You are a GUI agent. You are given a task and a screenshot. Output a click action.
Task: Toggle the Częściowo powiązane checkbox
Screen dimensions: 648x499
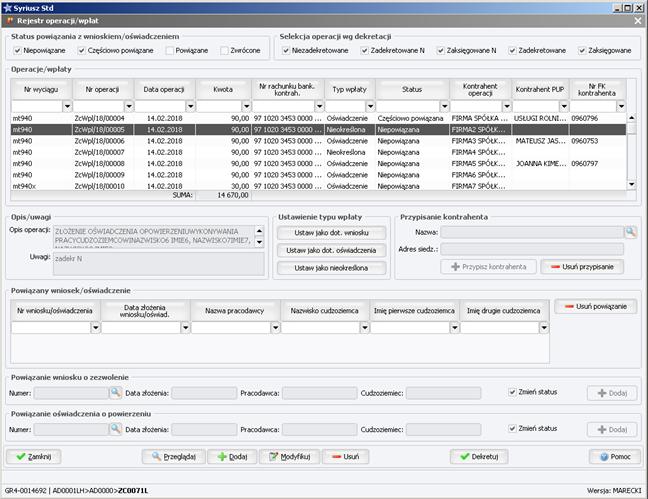click(x=82, y=50)
